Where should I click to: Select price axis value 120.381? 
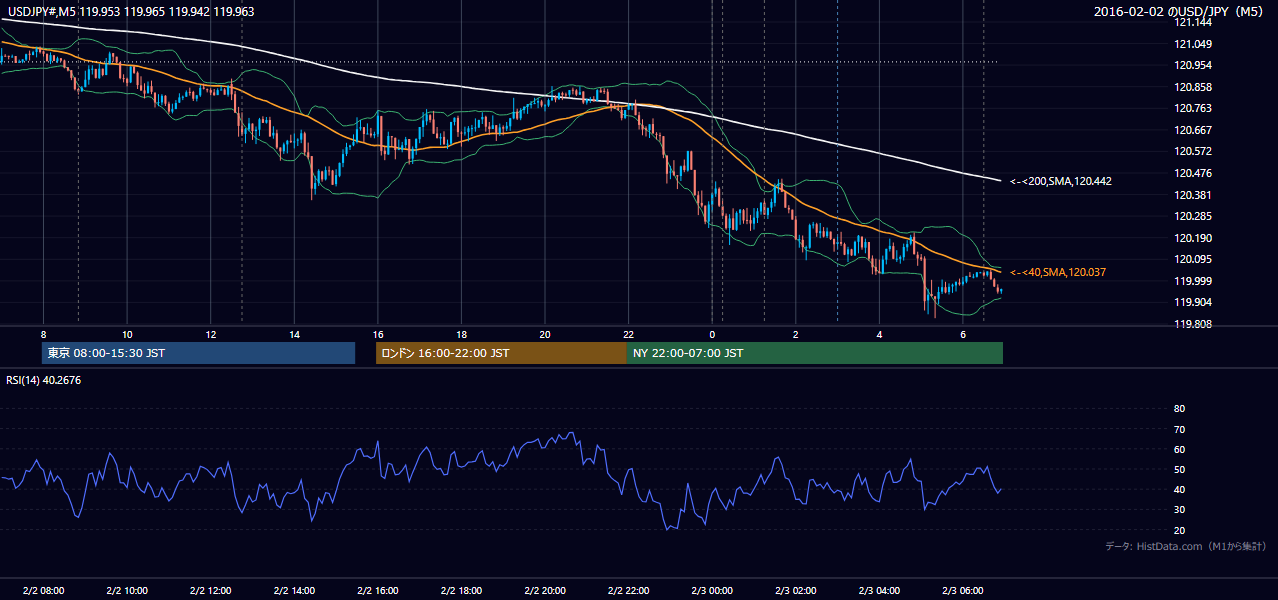(x=1192, y=195)
